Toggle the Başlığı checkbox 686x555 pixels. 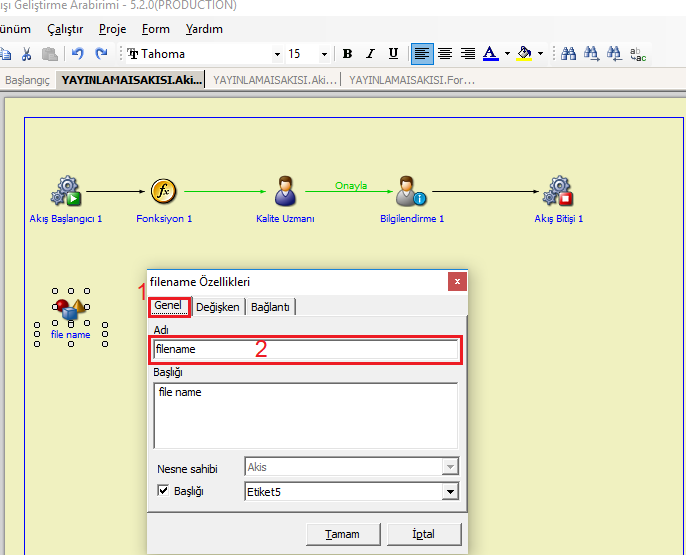(x=164, y=492)
